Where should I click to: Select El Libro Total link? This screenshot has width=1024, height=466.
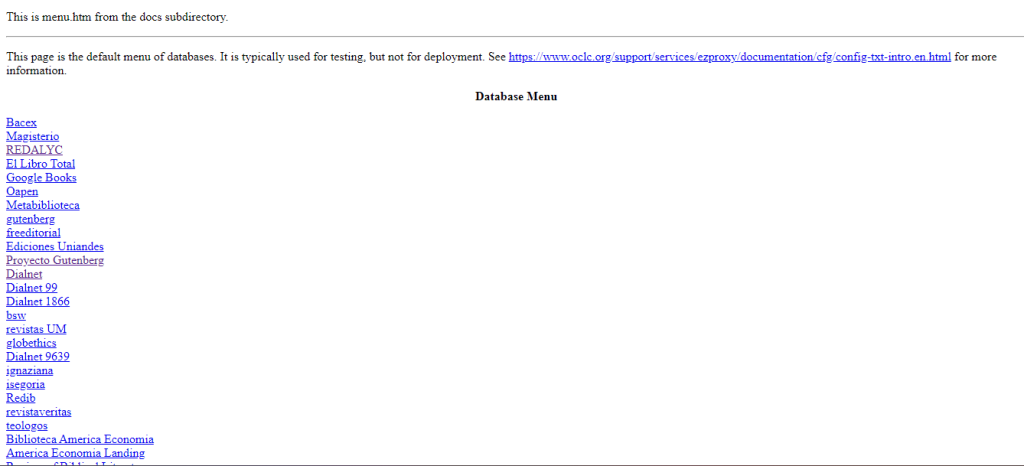pyautogui.click(x=40, y=164)
